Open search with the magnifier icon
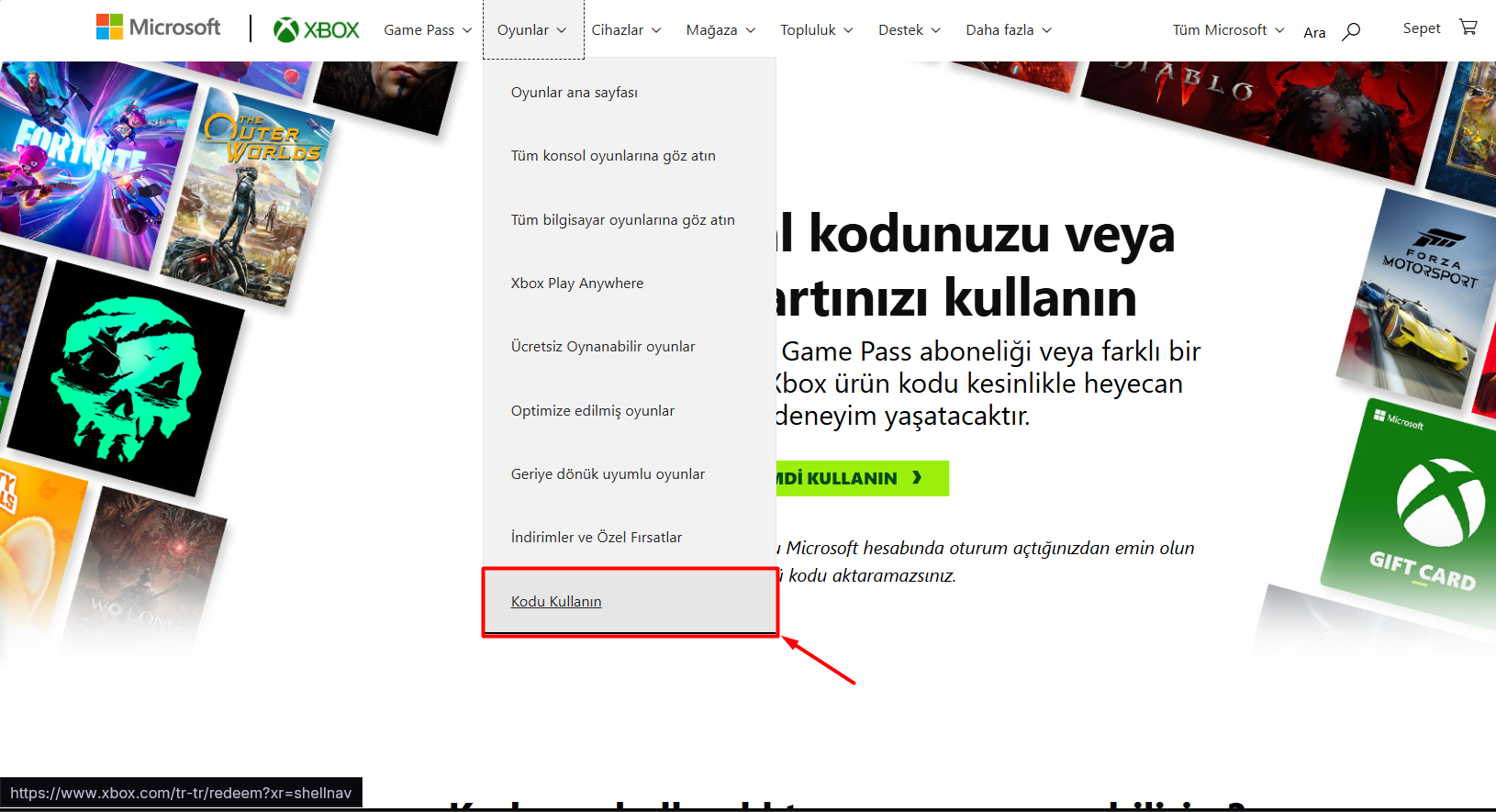This screenshot has width=1496, height=812. click(1351, 31)
